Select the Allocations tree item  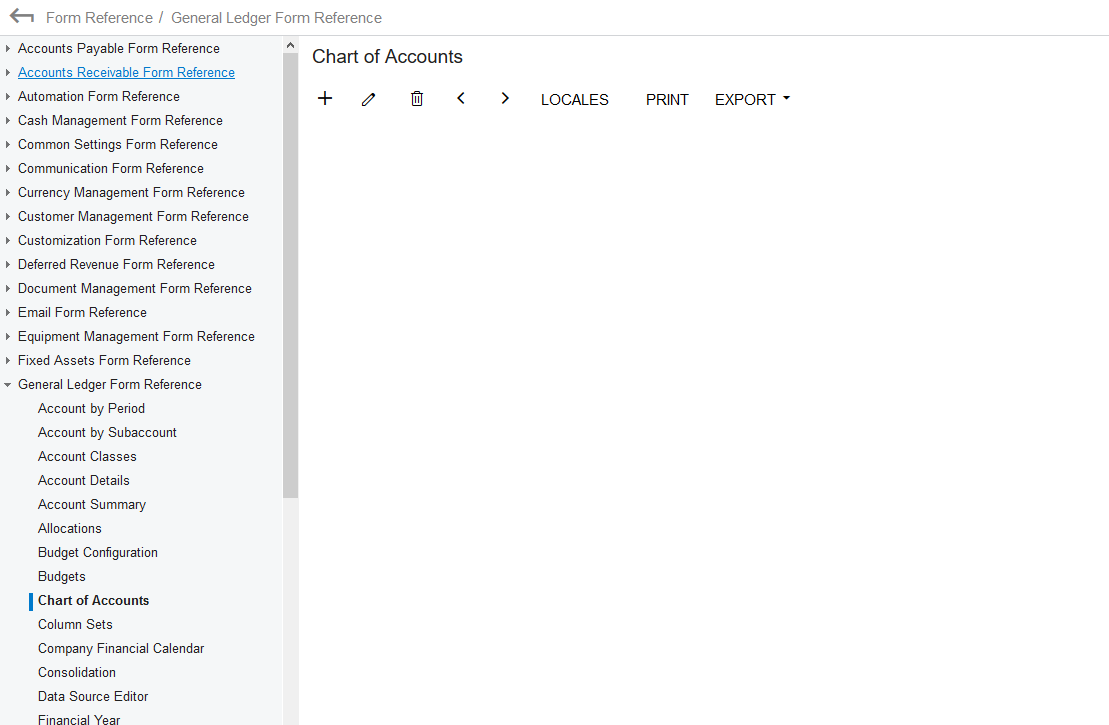69,528
